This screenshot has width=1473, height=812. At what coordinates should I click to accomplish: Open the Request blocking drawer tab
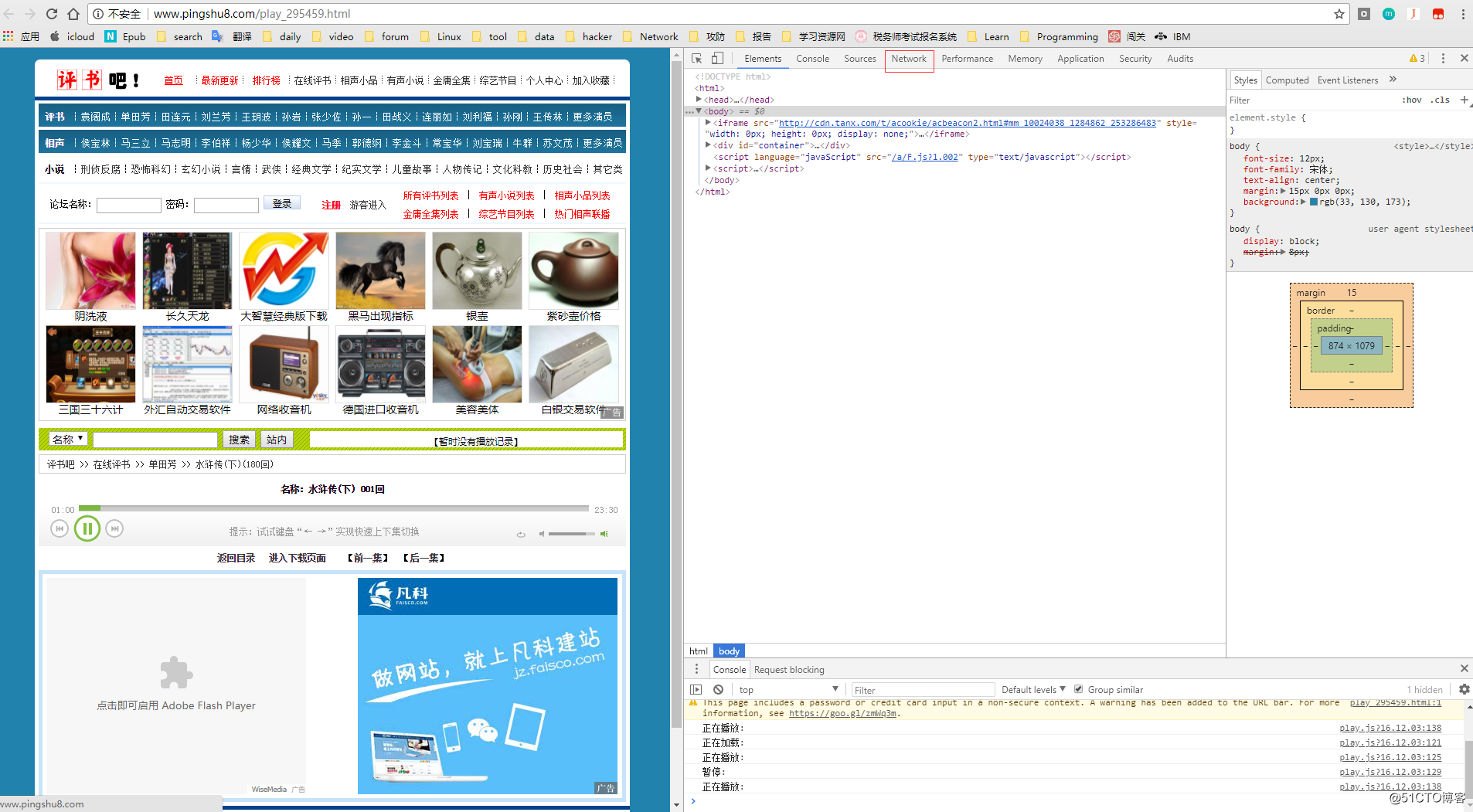click(789, 670)
